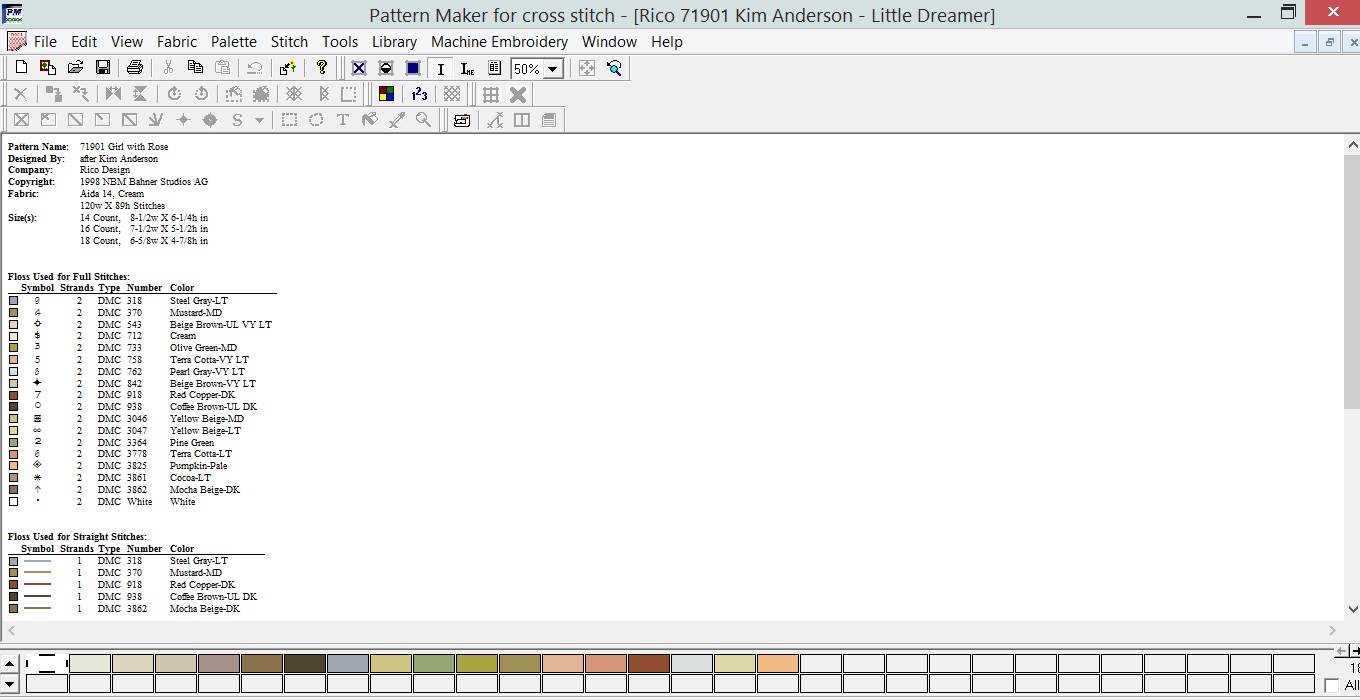Click the vertical scrollbar up arrow
Screen dimensions: 1360x700
(x=1351, y=145)
